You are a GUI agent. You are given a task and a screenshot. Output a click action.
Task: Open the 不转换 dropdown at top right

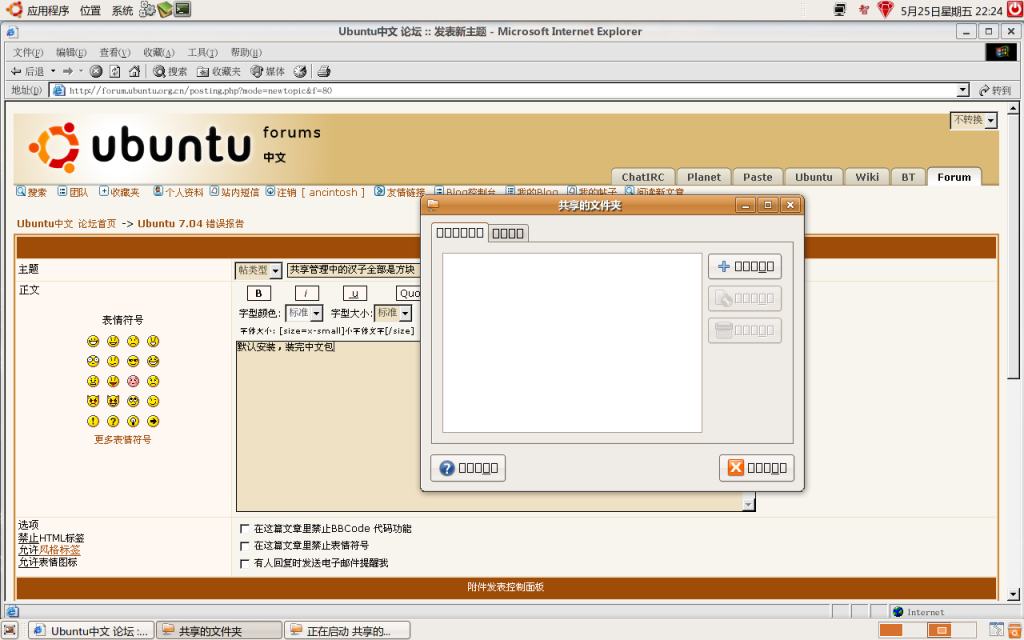[x=974, y=120]
